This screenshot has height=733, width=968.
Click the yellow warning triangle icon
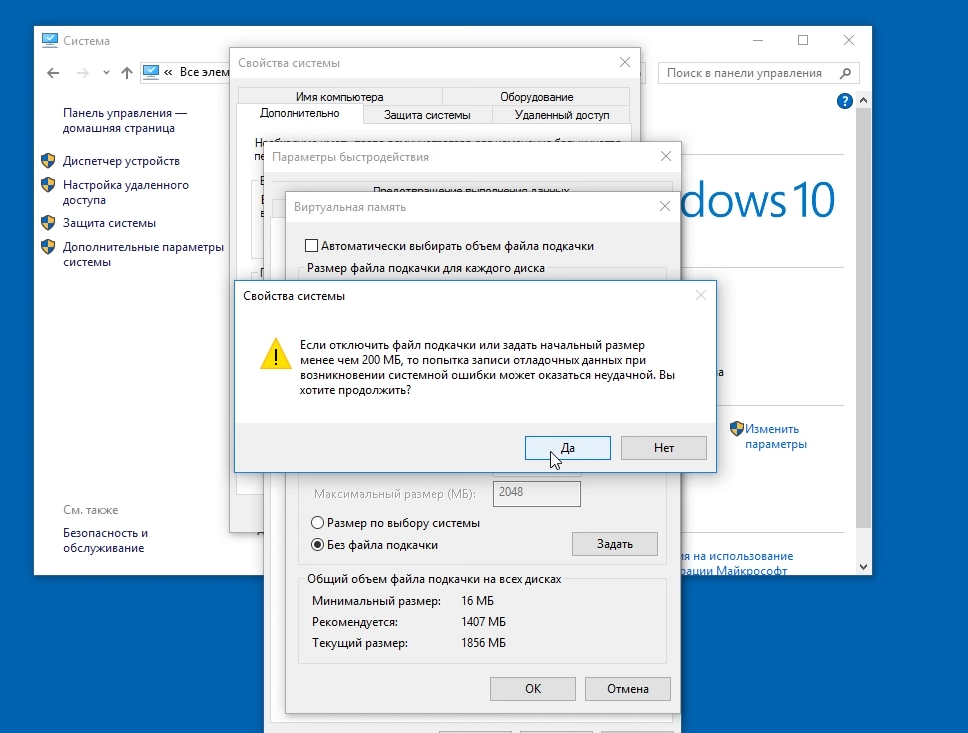click(276, 354)
